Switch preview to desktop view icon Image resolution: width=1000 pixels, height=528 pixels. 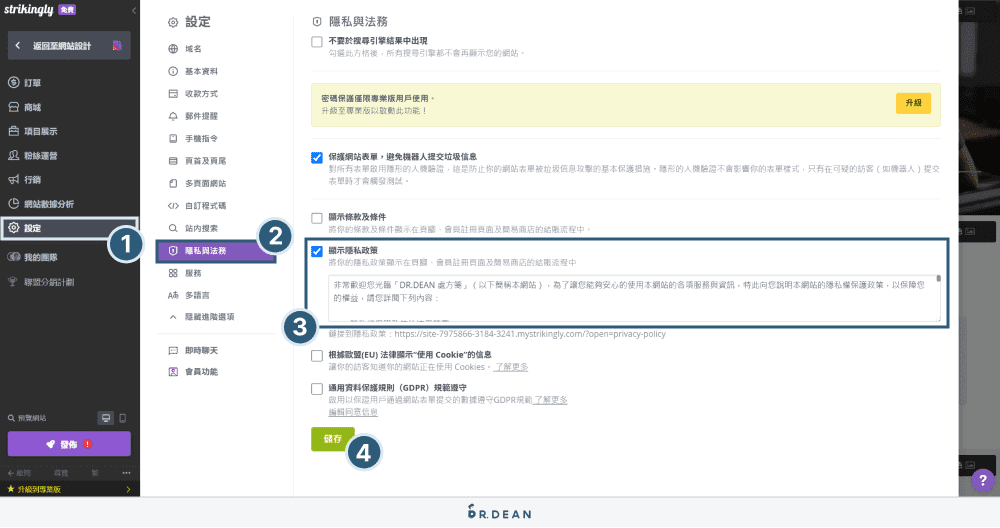pos(106,418)
